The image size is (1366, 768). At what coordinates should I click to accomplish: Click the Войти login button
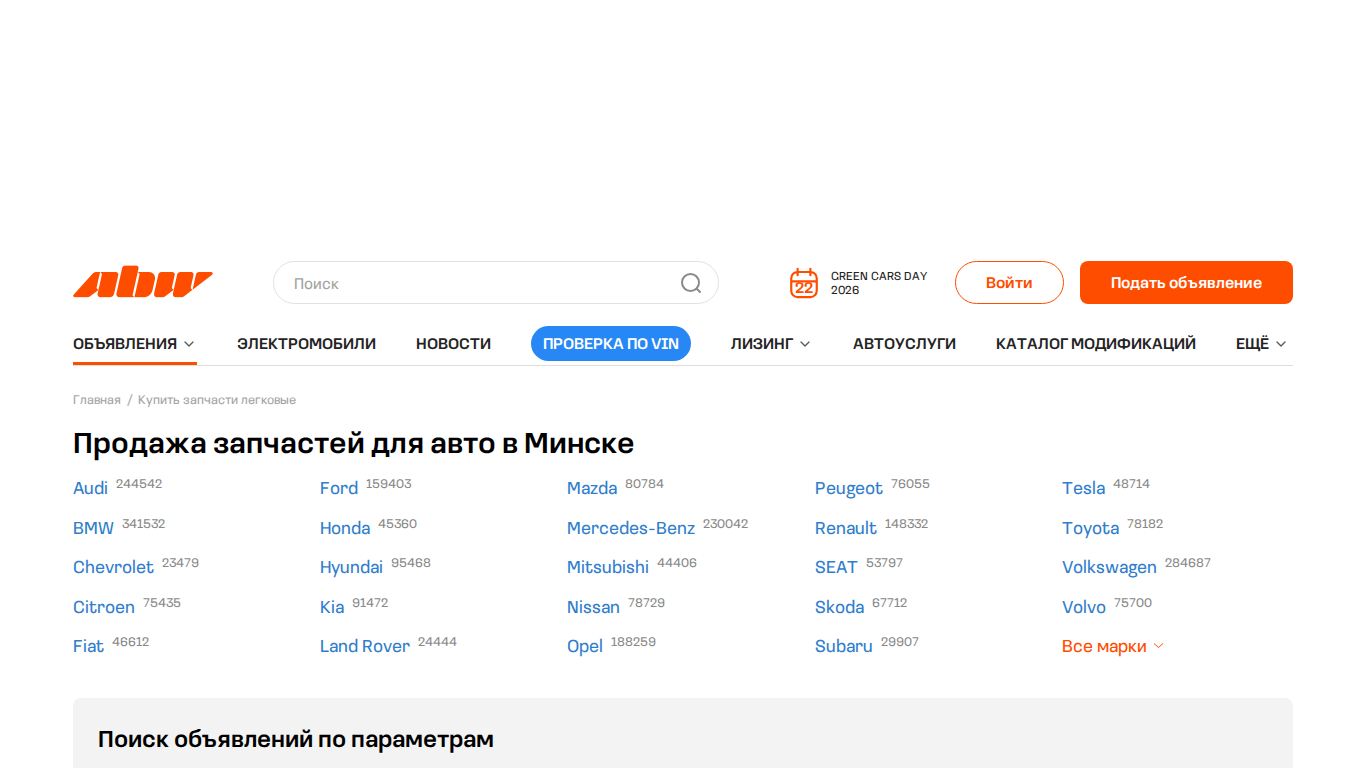(x=1009, y=283)
